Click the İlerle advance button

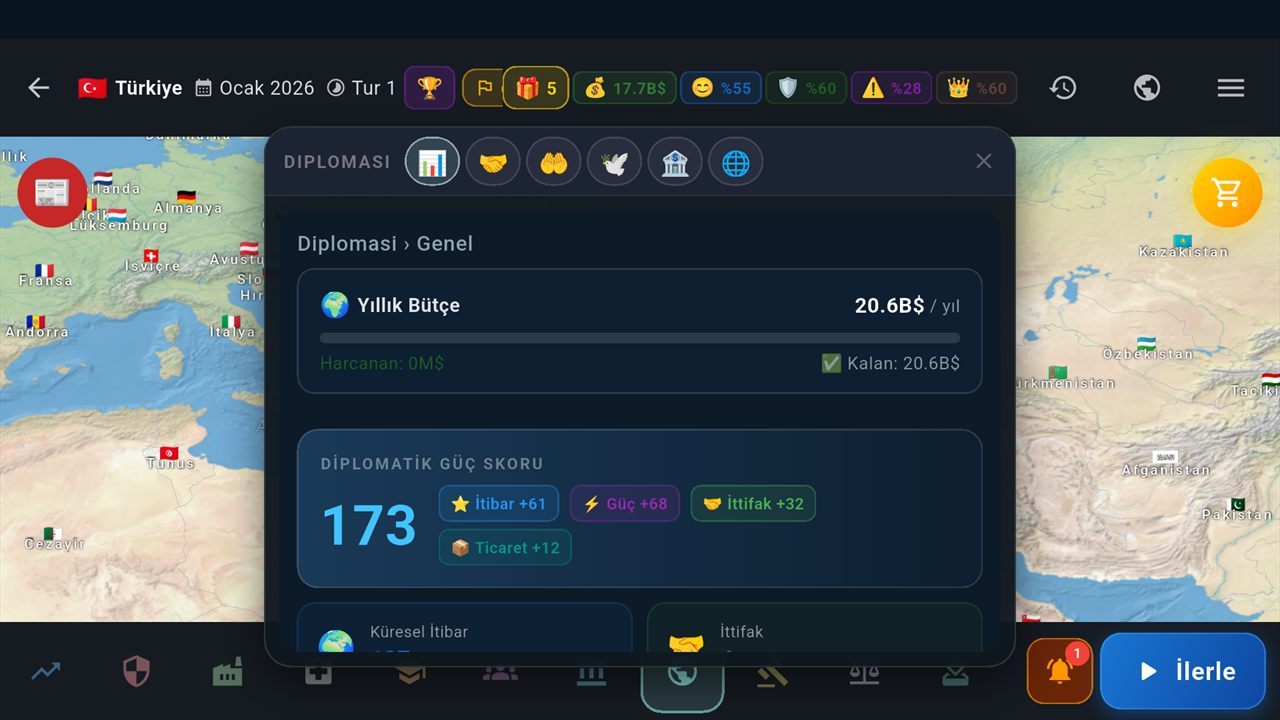click(1183, 671)
